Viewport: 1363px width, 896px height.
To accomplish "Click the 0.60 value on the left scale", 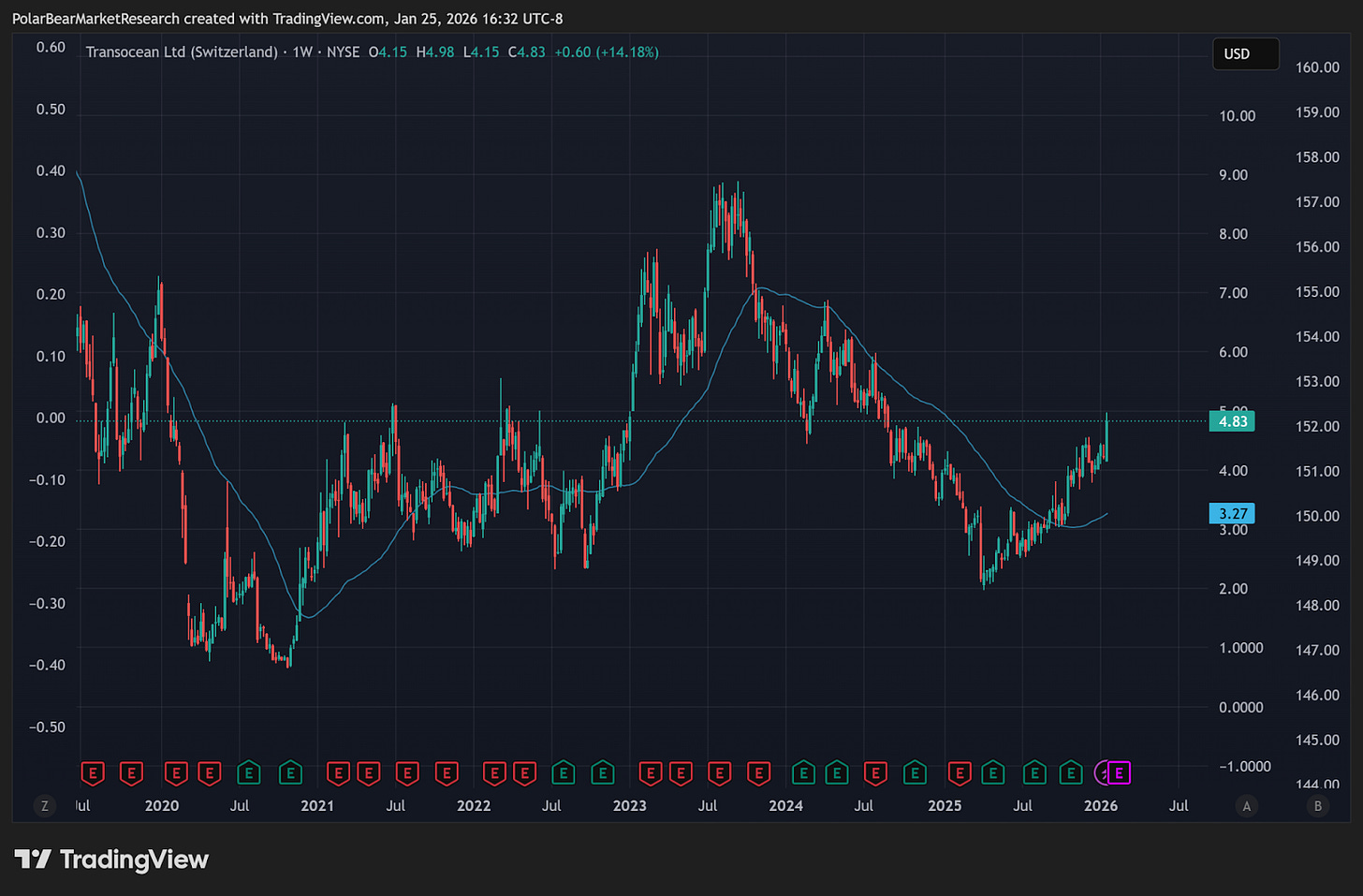I will click(x=51, y=47).
